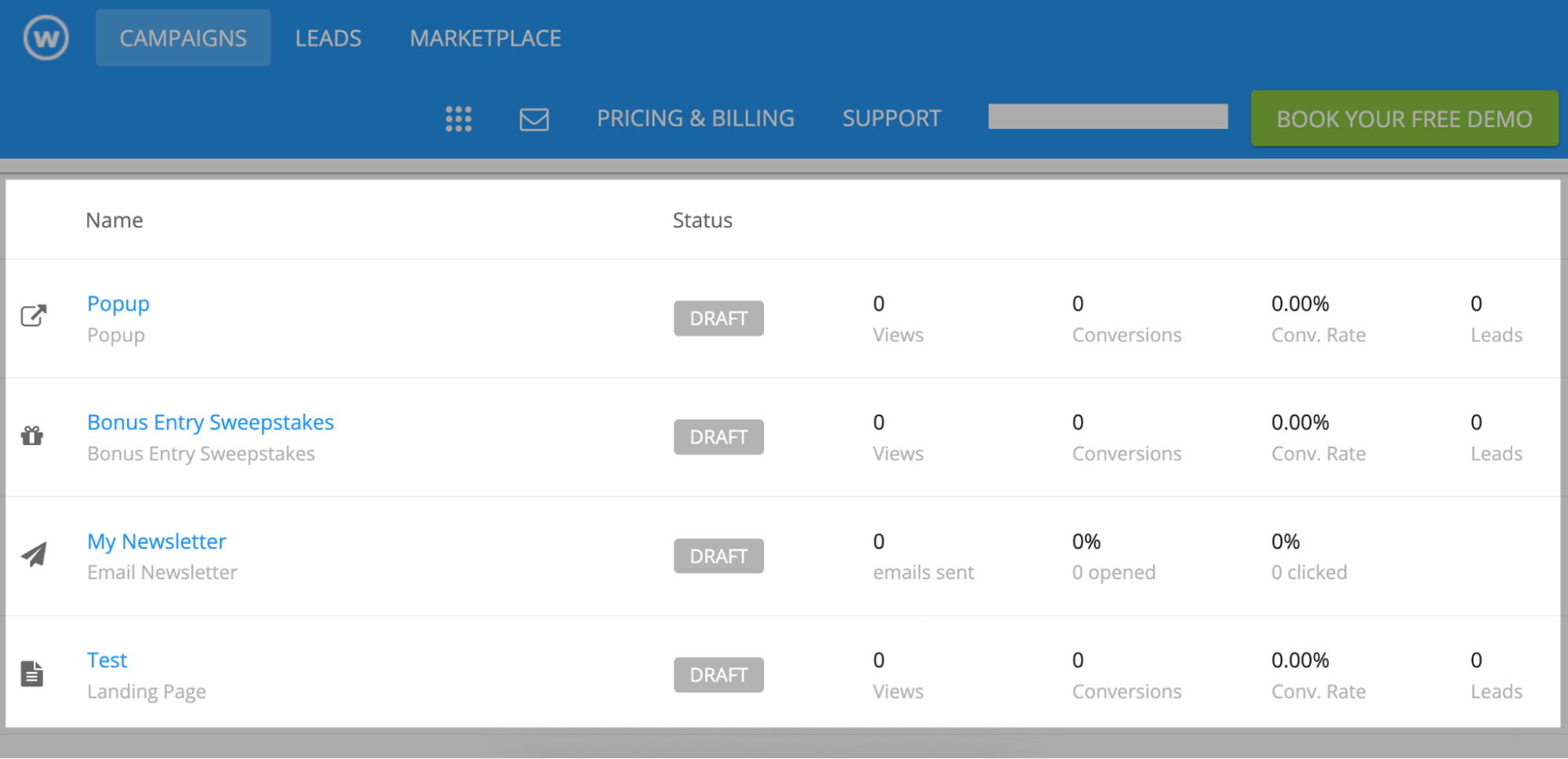Open the MARKETPLACE tab

(484, 37)
